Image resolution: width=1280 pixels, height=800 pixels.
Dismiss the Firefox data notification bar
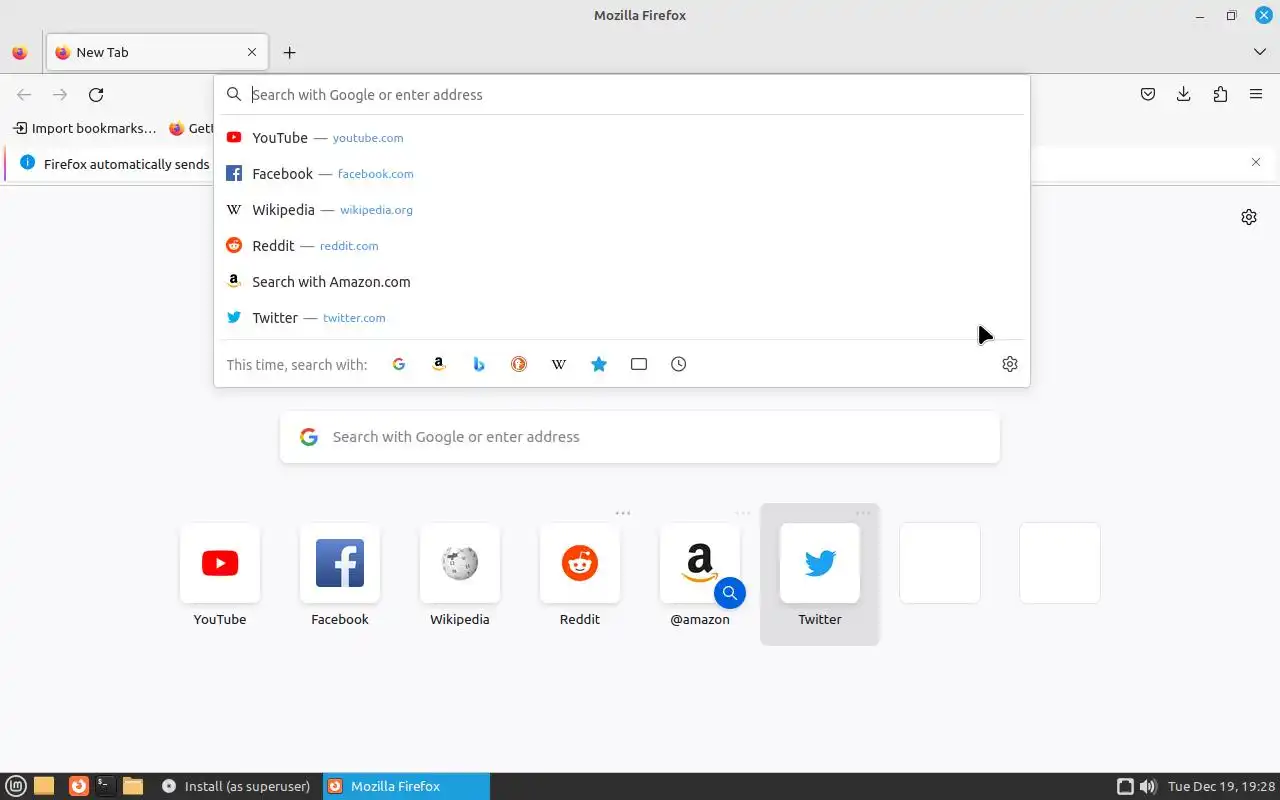click(1256, 162)
